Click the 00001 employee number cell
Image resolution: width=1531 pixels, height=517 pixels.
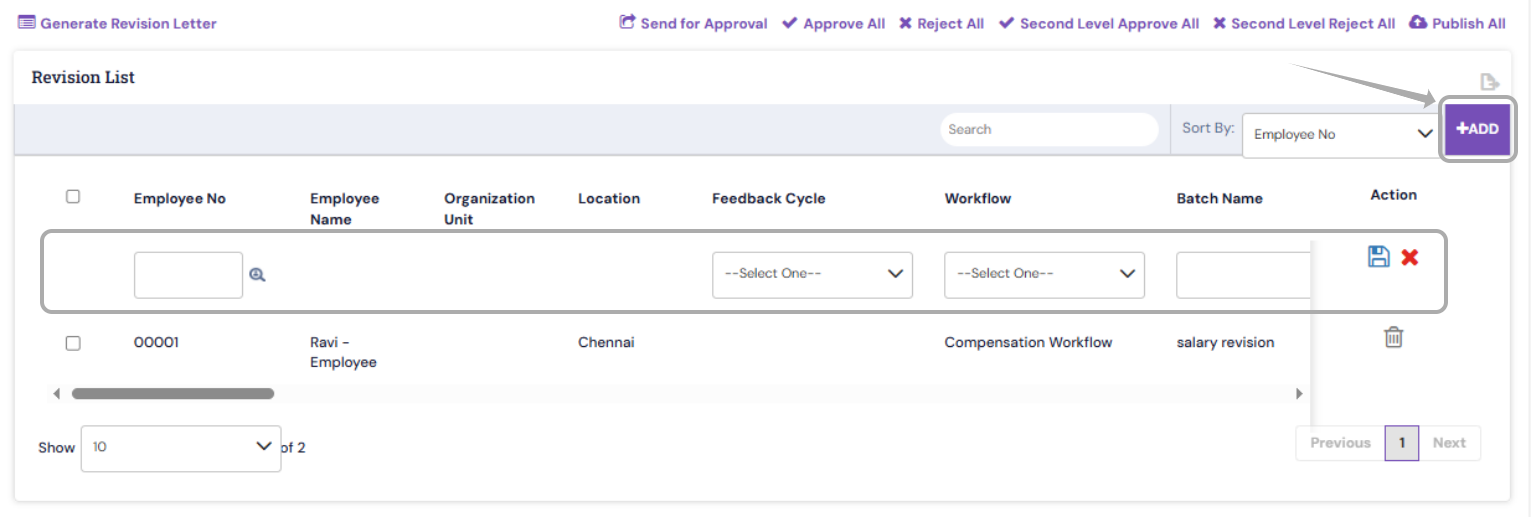pos(157,342)
